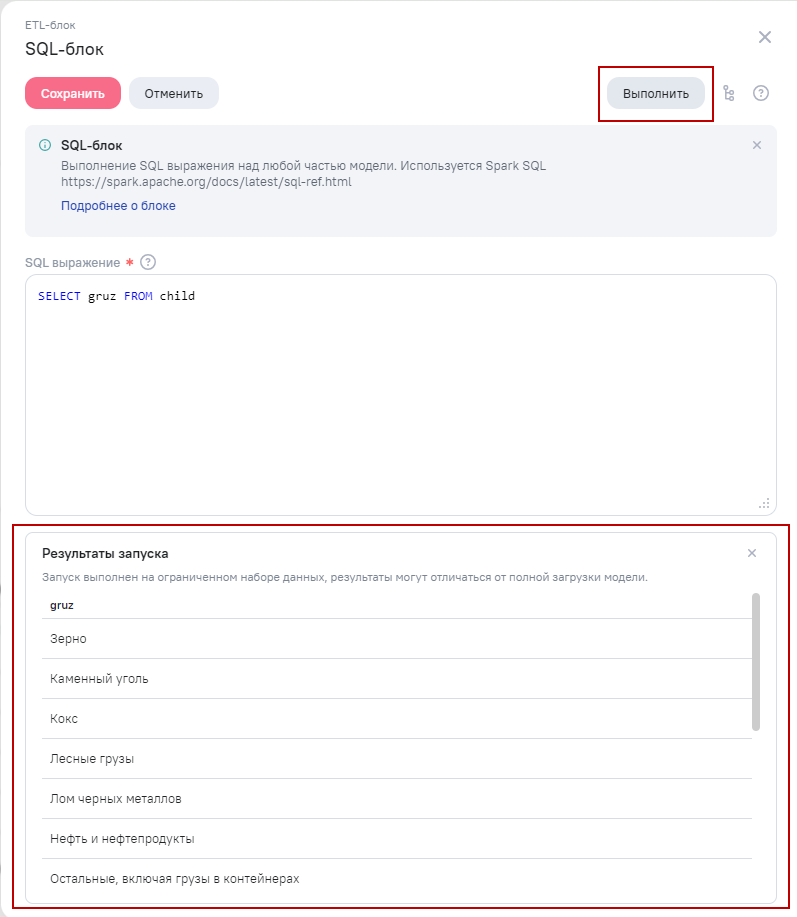Click inside the SQL expression editor
This screenshot has width=797, height=917.
pyautogui.click(x=400, y=400)
